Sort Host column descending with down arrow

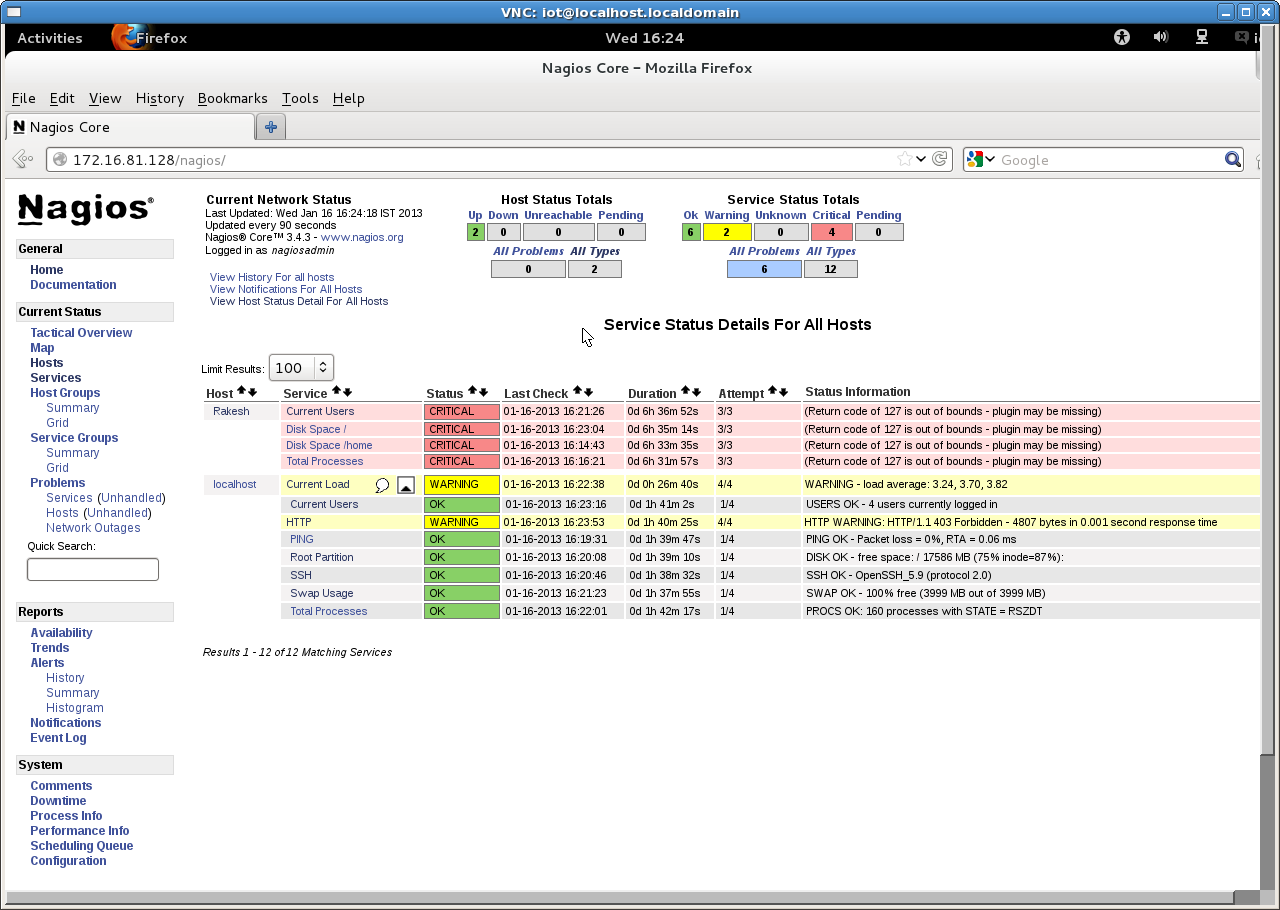[253, 392]
